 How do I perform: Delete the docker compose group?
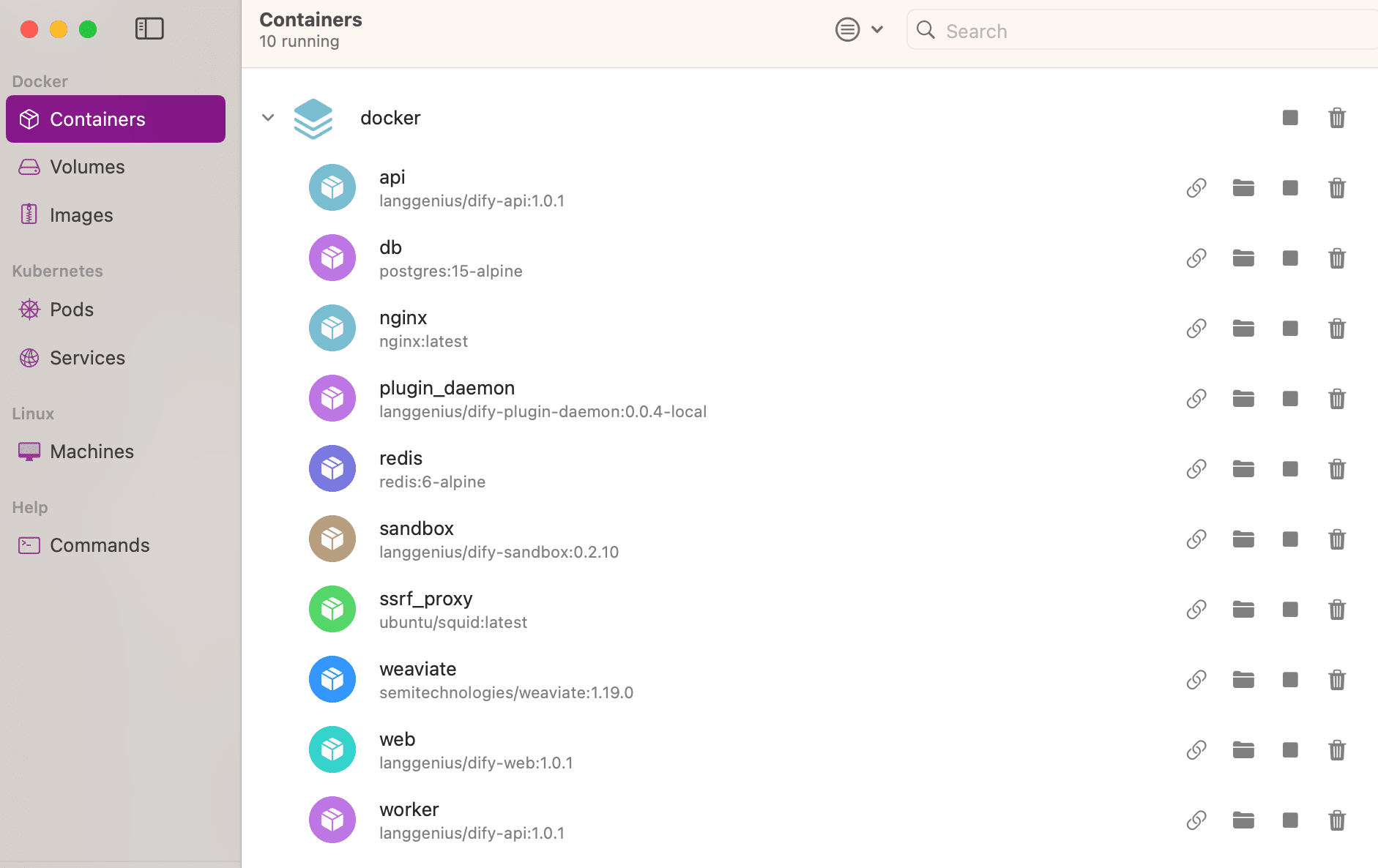(1337, 118)
